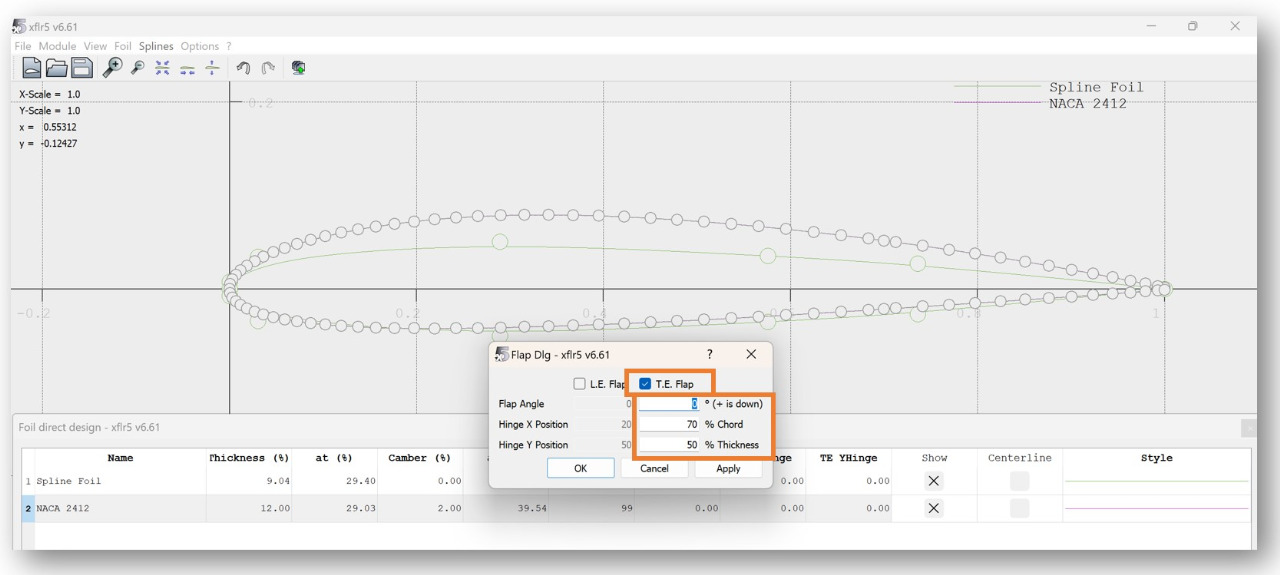
Task: Click the reset scales toolbar icon
Action: pos(163,68)
